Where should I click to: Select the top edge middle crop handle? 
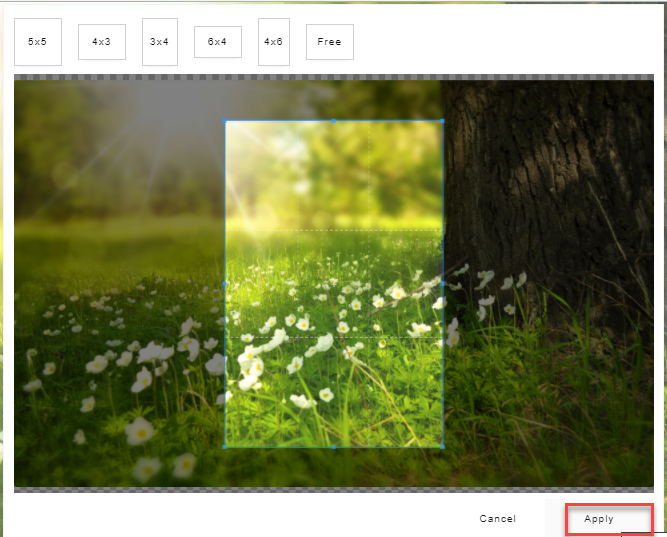[334, 121]
